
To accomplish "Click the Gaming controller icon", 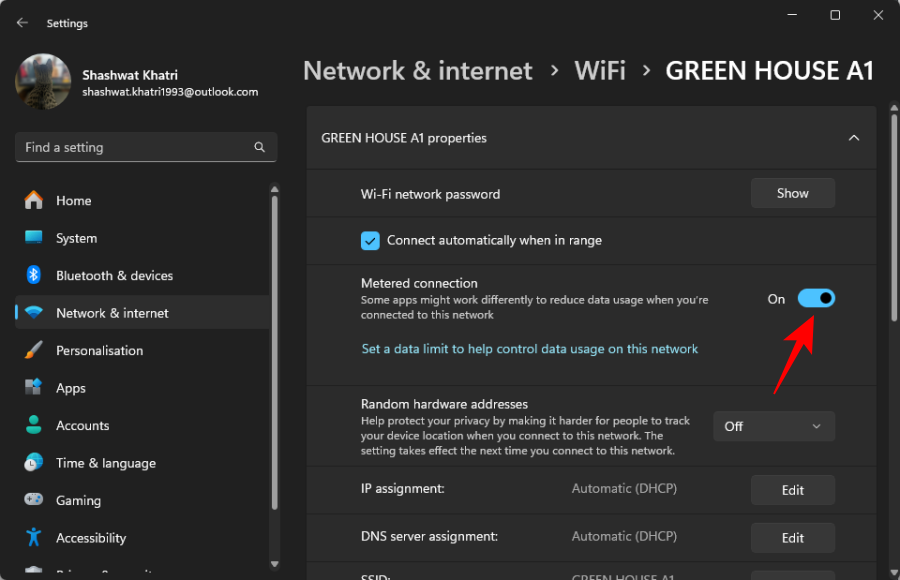I will (x=34, y=500).
